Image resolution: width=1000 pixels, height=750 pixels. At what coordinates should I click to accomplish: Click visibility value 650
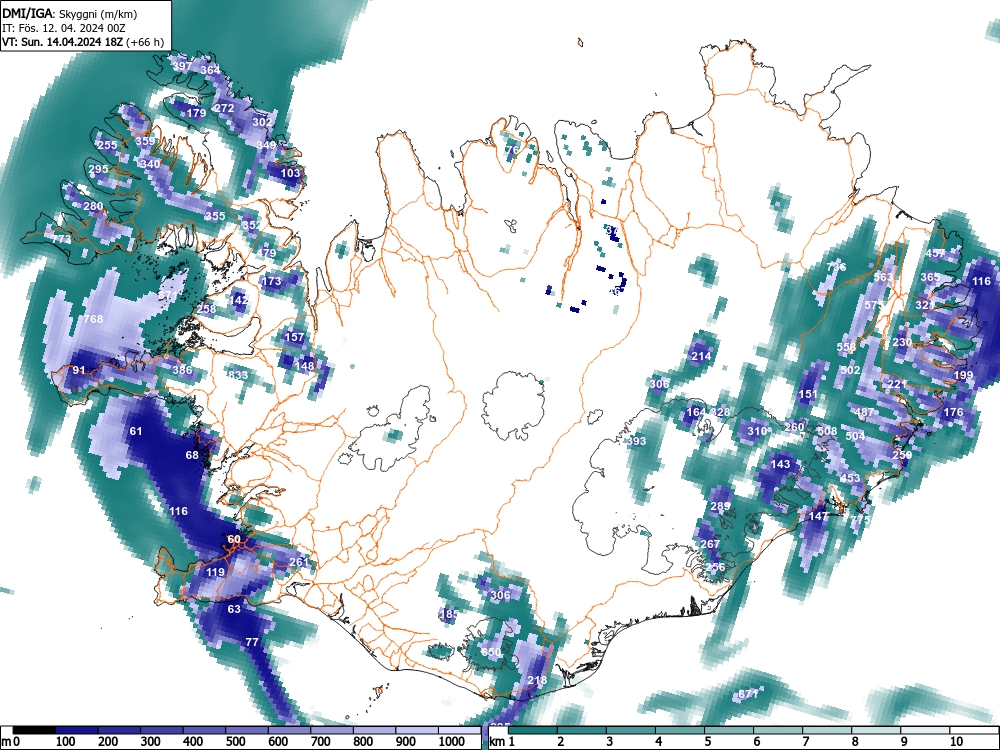491,652
